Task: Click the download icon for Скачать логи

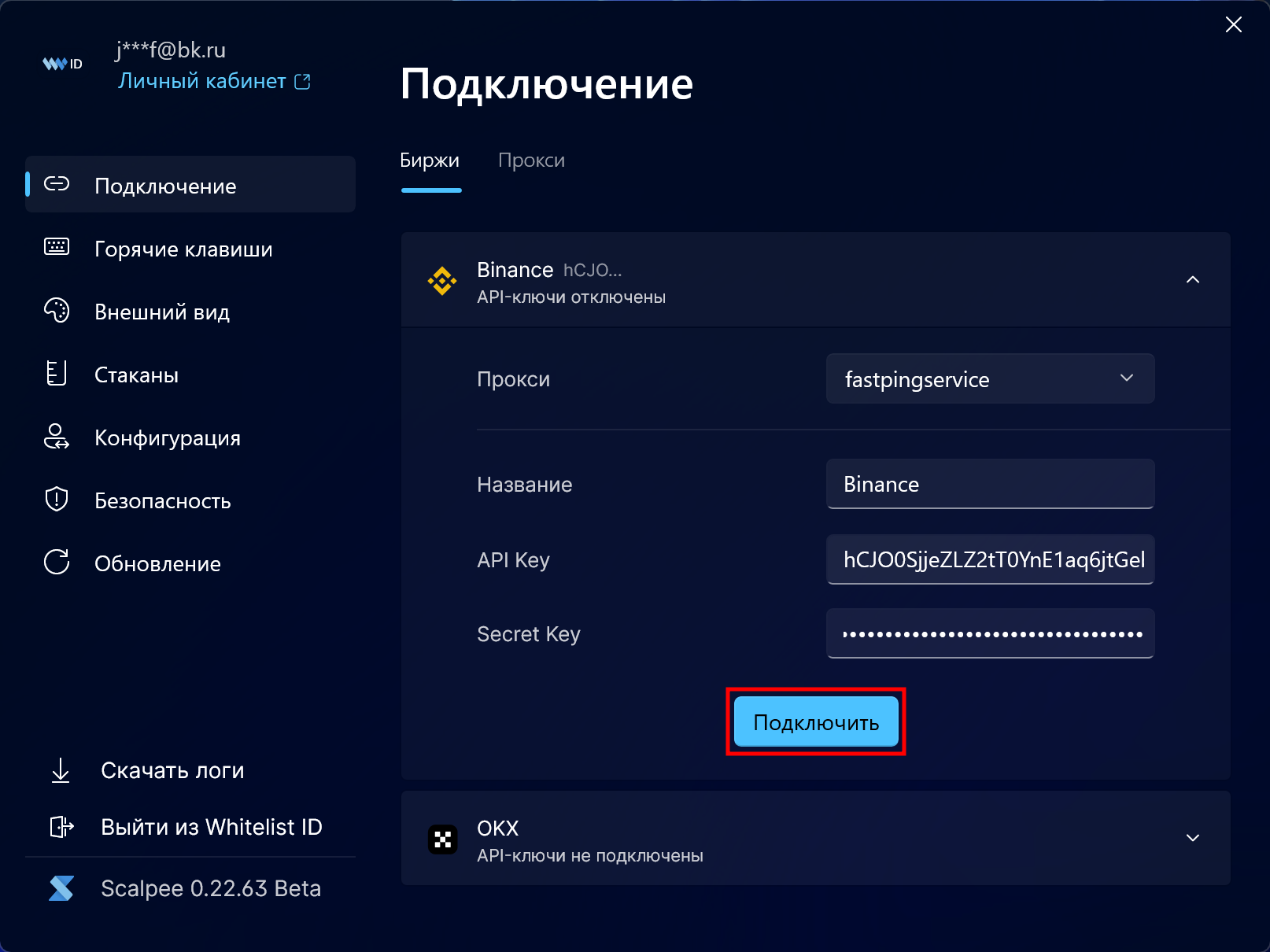Action: tap(61, 770)
